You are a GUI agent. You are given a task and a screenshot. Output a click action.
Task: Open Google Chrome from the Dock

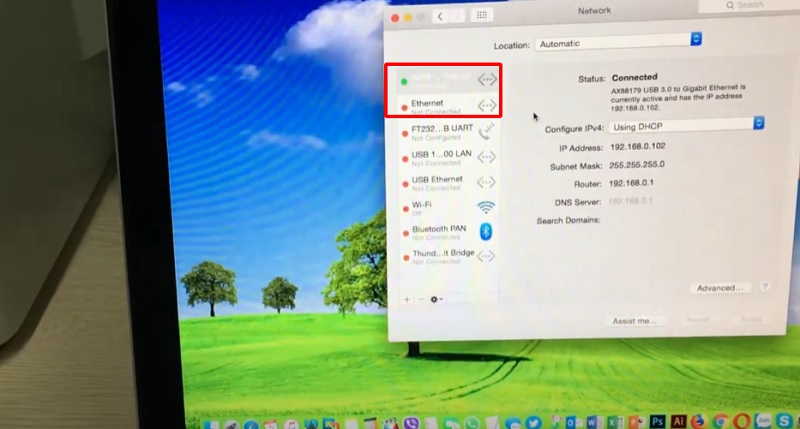719,421
